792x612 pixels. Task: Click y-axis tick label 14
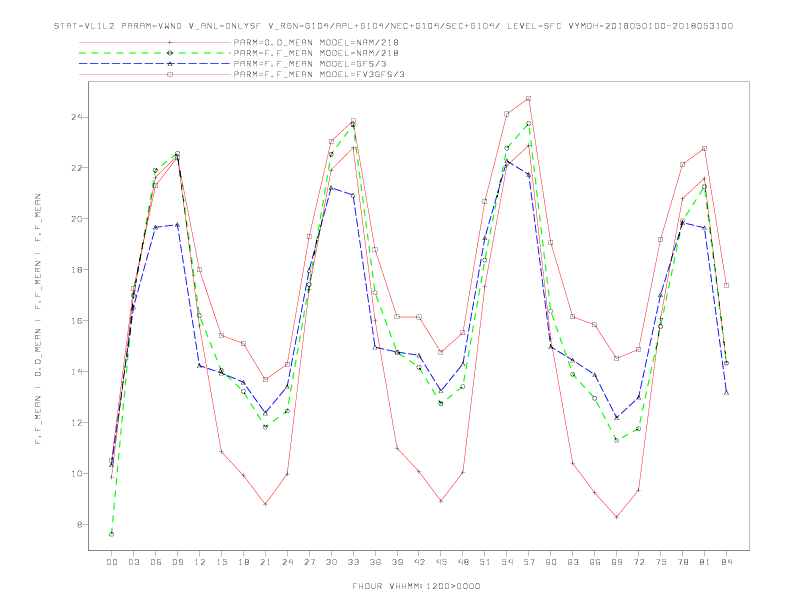77,372
